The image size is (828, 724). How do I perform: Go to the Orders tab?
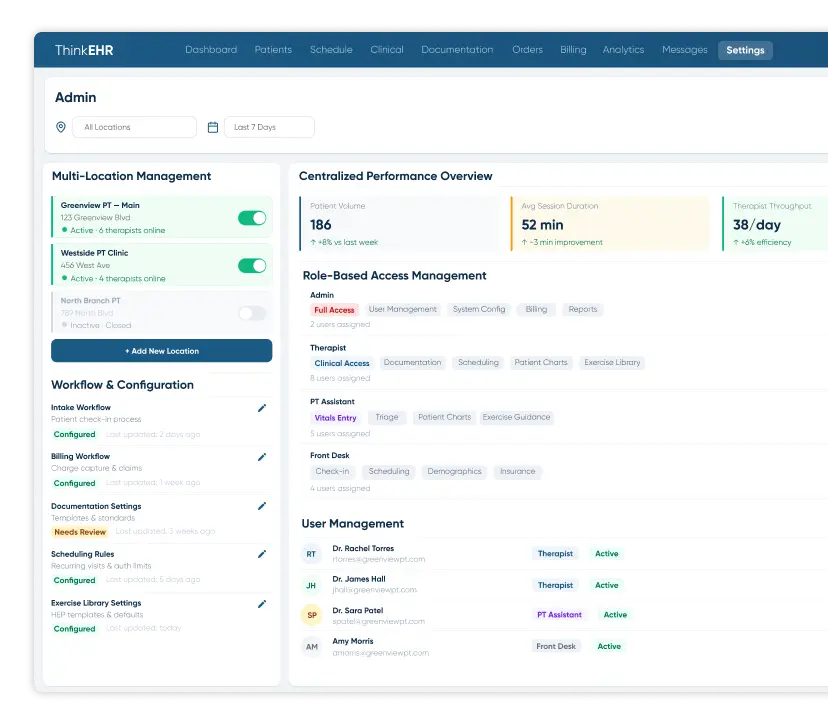tap(528, 50)
